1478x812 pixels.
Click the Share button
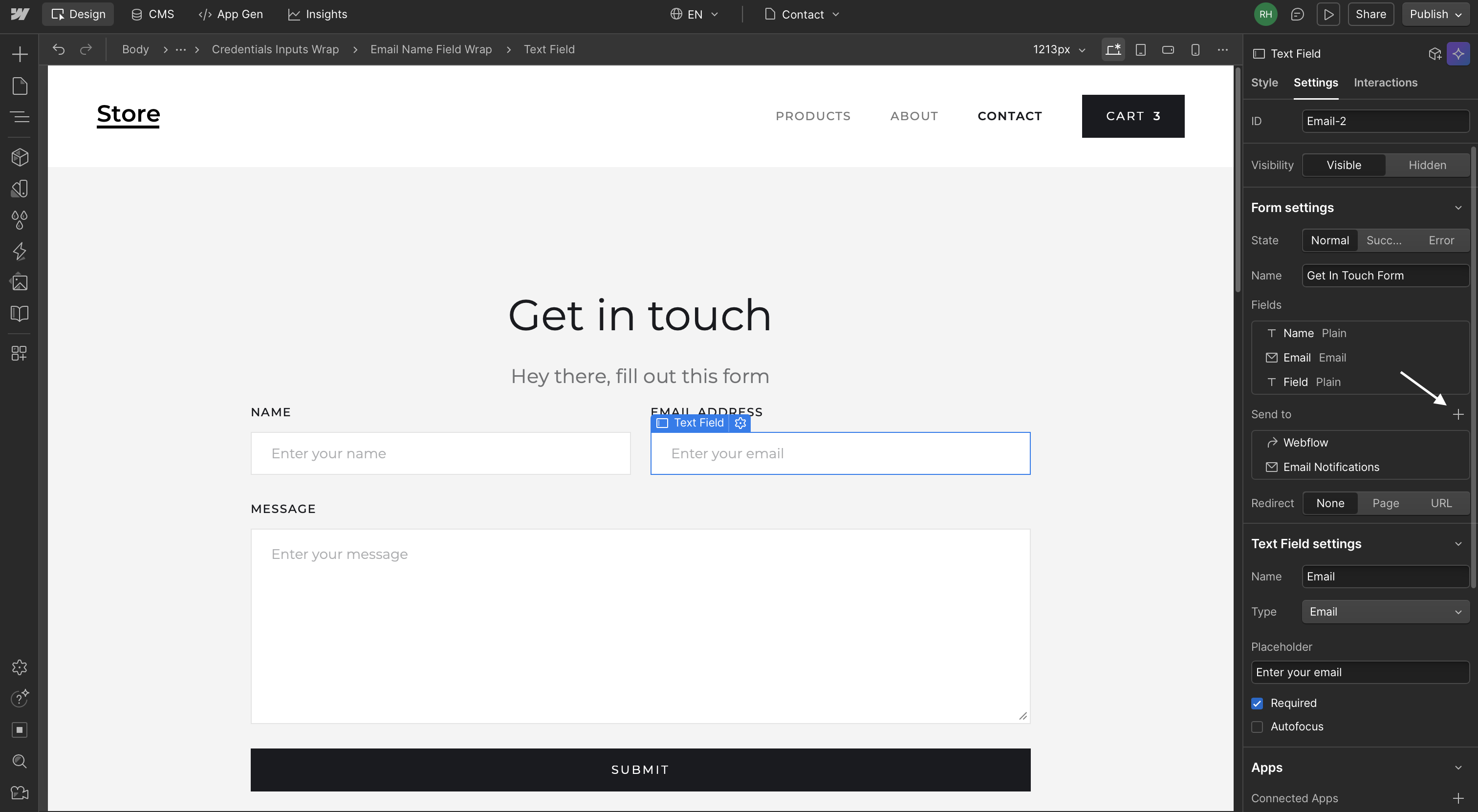pos(1370,14)
